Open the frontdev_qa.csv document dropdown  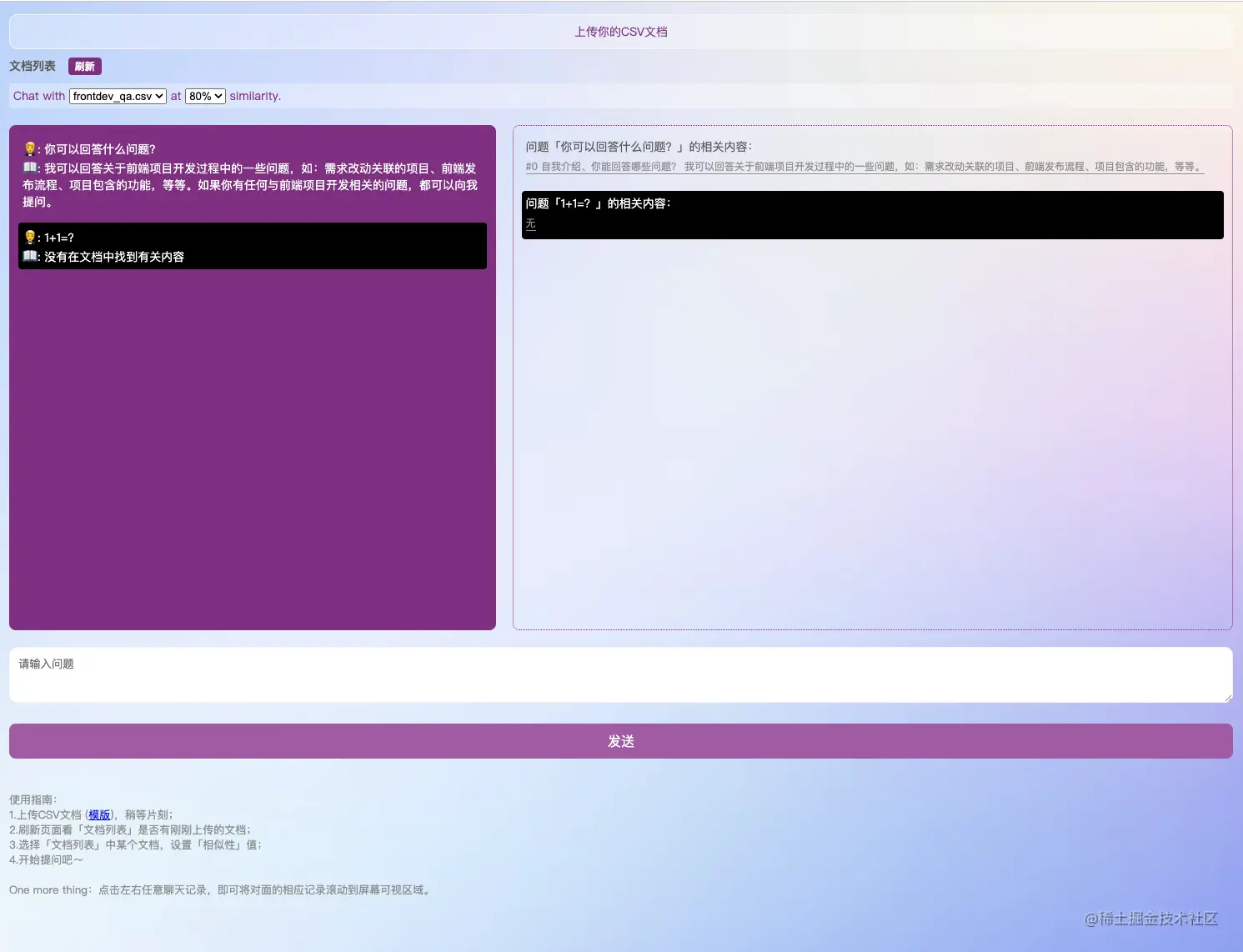click(x=118, y=97)
